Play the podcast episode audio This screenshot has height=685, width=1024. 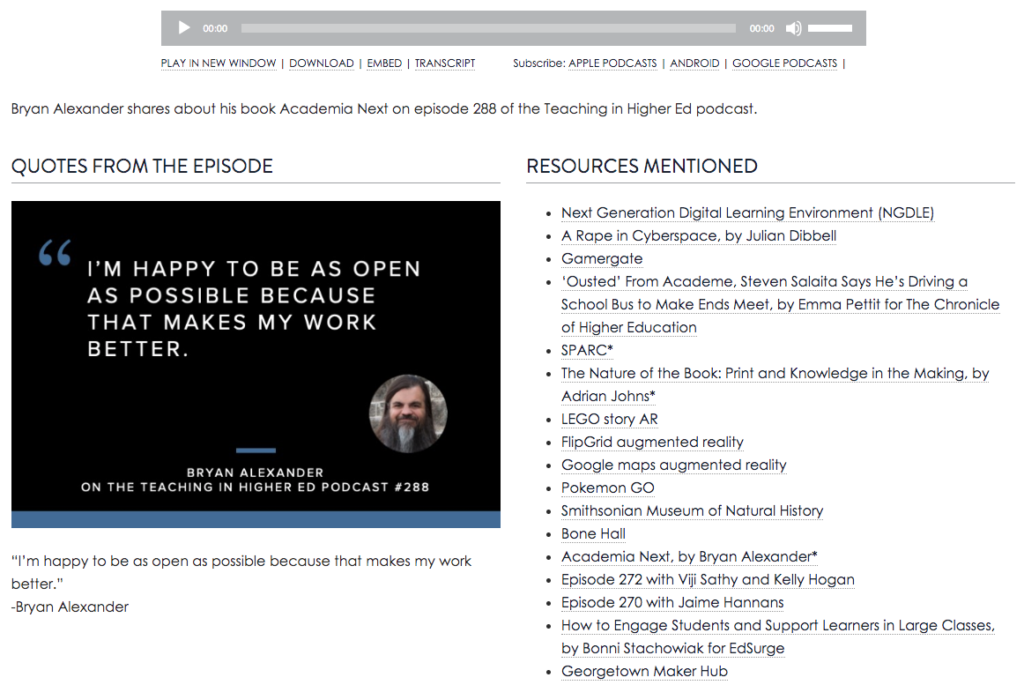pos(184,28)
